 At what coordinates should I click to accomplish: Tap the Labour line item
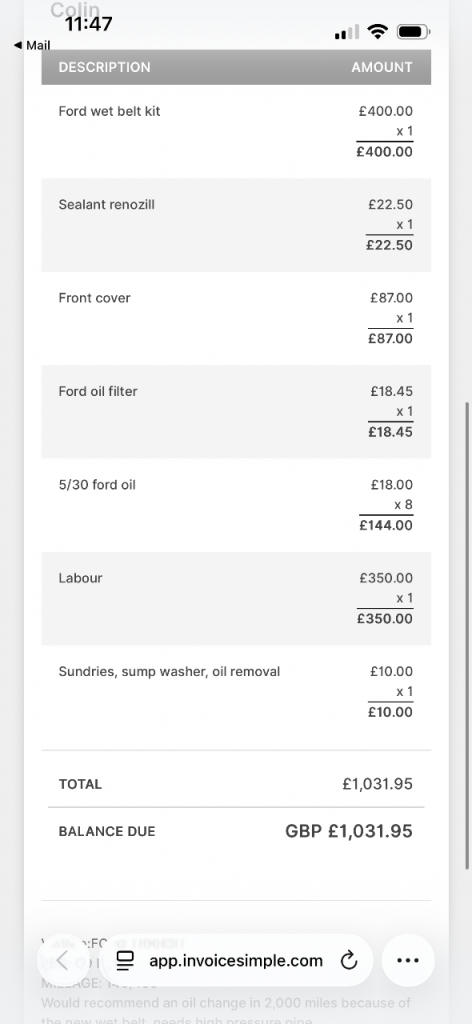(236, 598)
